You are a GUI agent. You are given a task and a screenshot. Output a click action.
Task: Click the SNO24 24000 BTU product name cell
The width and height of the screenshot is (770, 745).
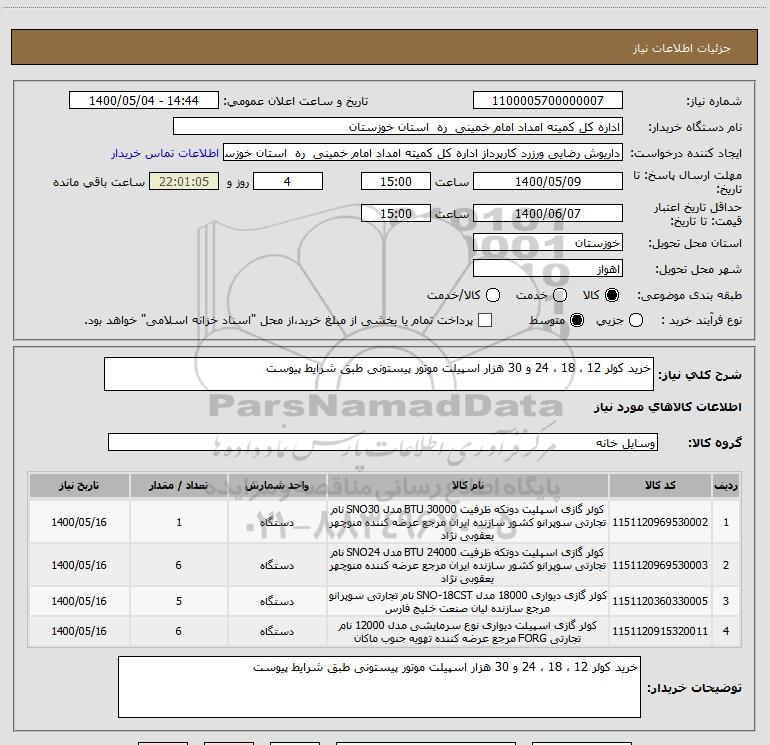point(468,565)
